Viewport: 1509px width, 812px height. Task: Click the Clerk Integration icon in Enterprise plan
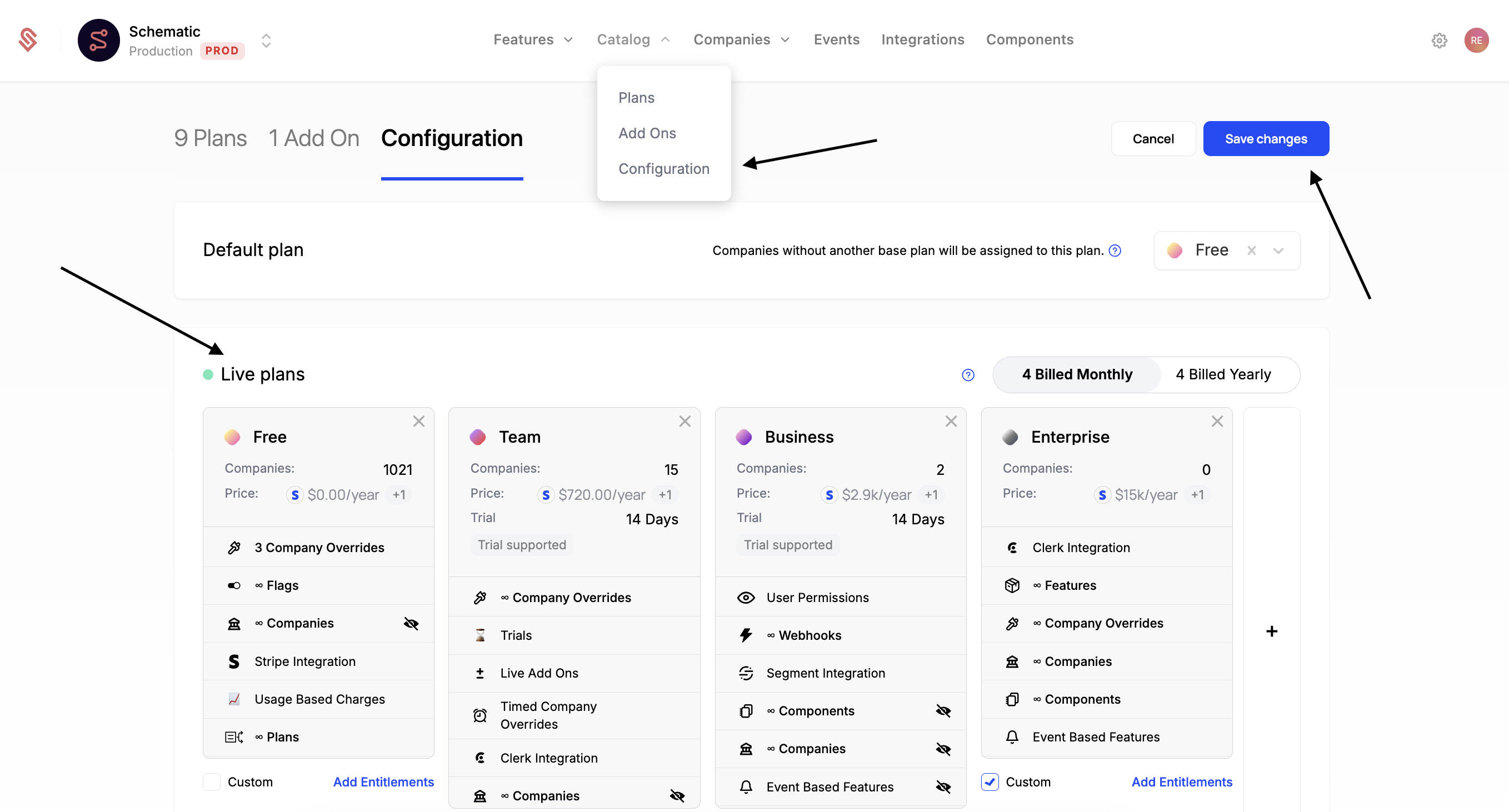click(x=1012, y=548)
